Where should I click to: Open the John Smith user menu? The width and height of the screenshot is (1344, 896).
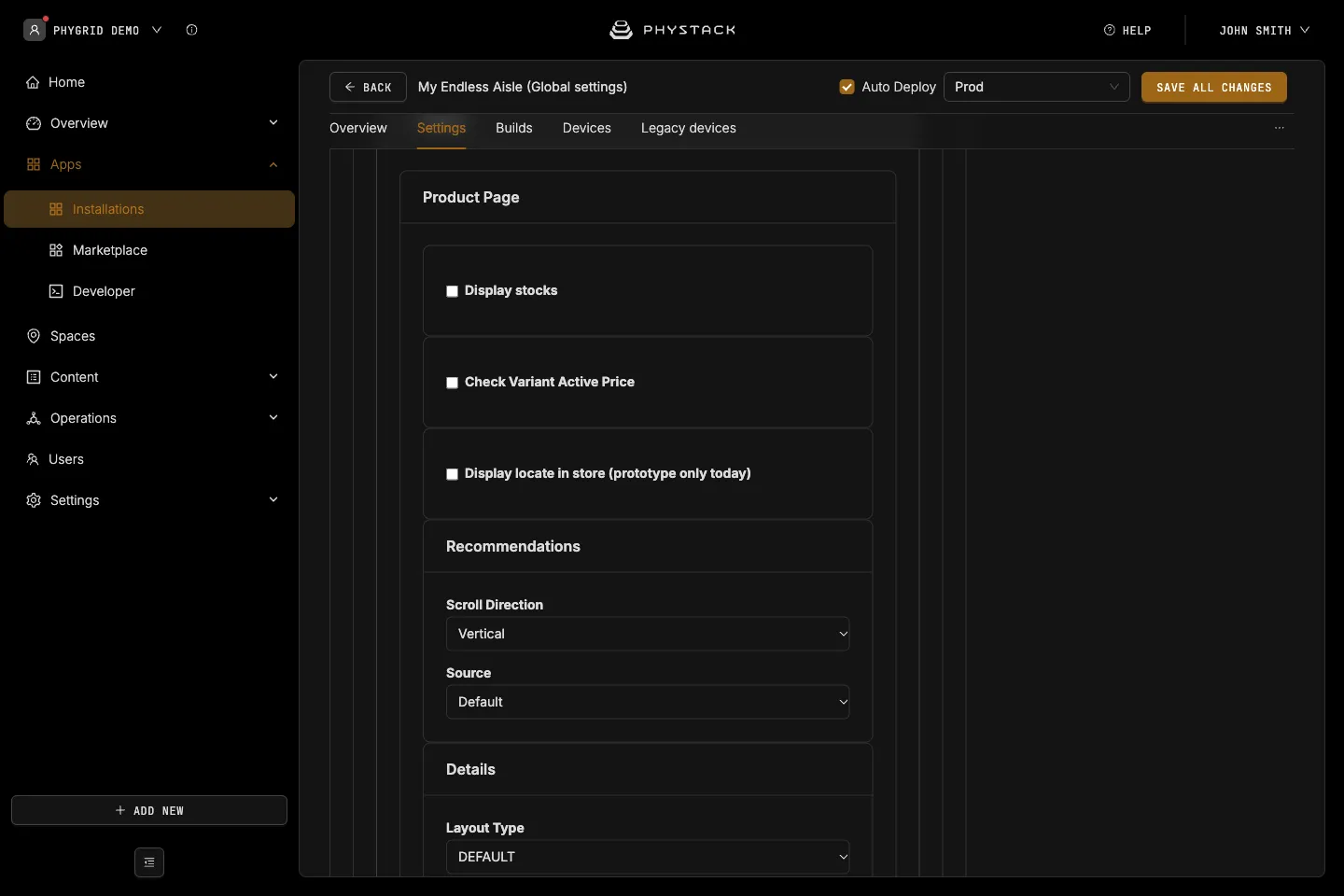point(1265,30)
